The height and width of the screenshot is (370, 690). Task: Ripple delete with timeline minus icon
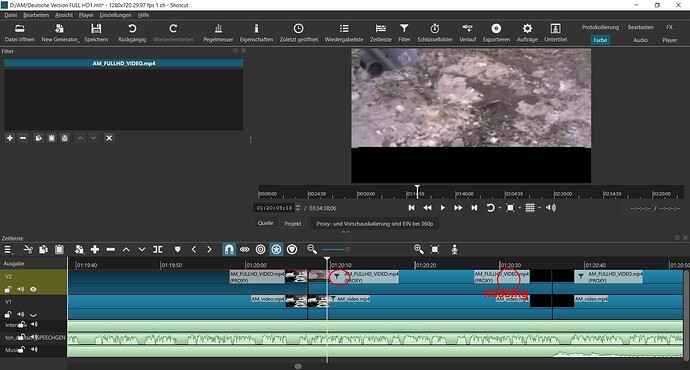tap(110, 249)
